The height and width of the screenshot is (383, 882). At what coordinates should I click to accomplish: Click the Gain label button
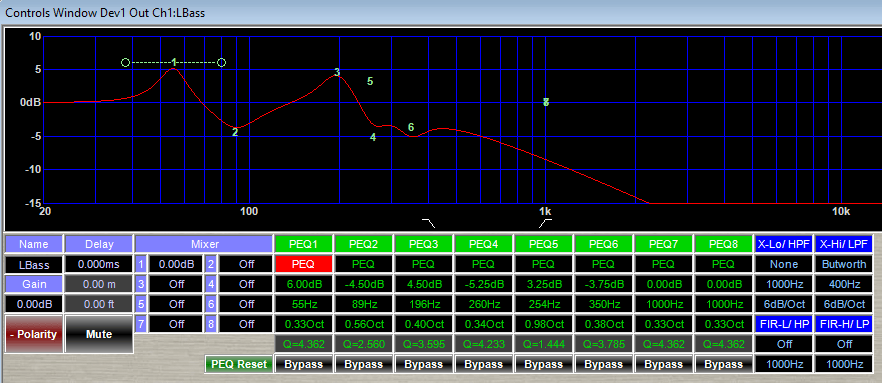(33, 285)
